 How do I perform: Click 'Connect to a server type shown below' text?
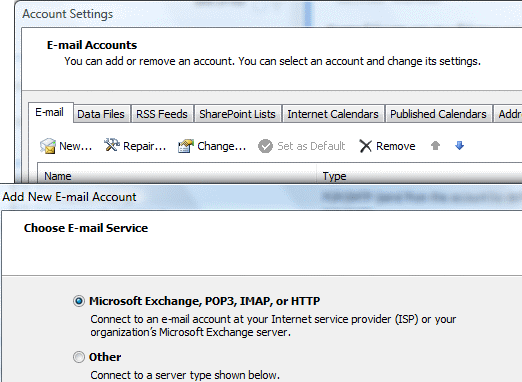(x=185, y=375)
